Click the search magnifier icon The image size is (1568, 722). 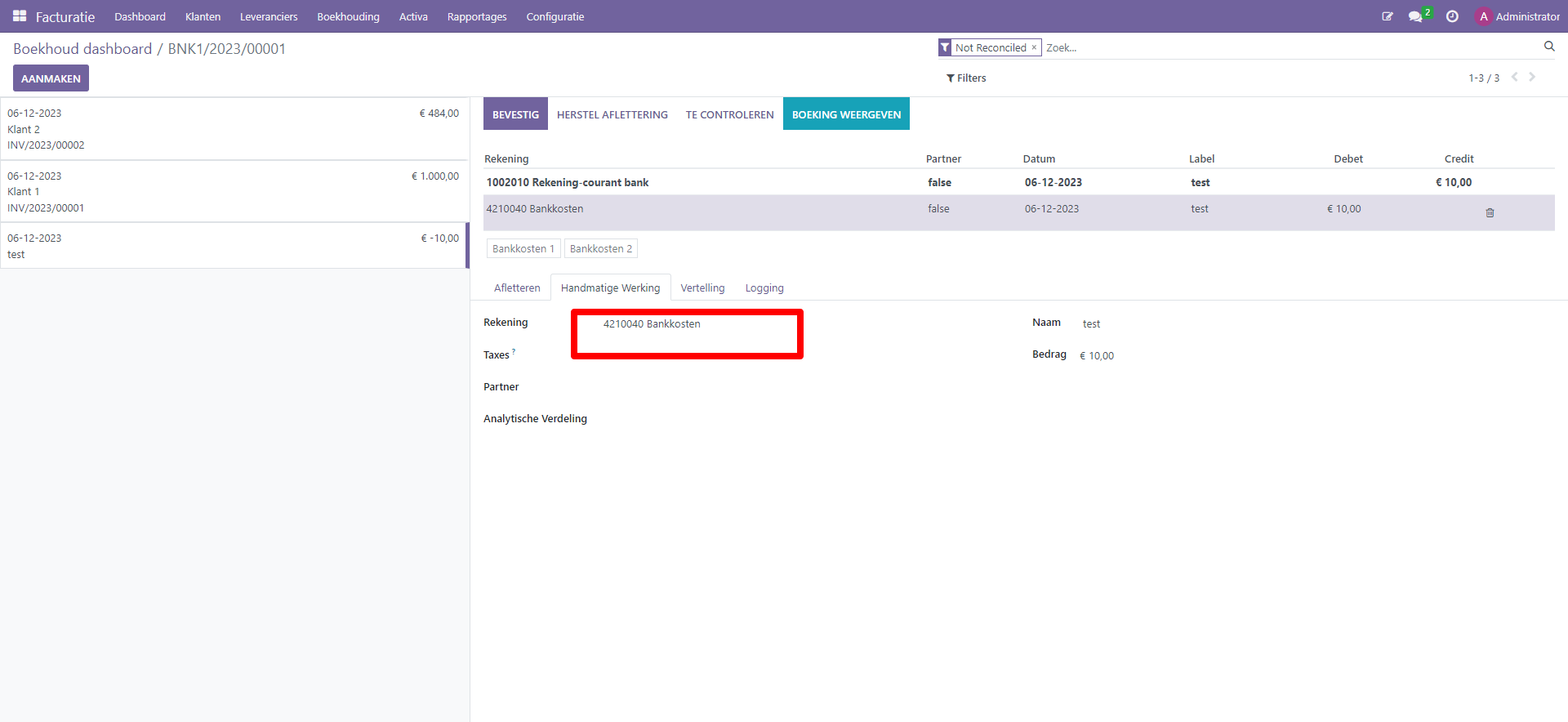click(1548, 47)
